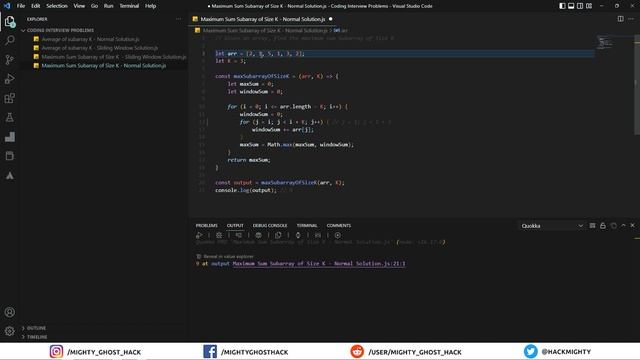Open the Terminal menu
Image resolution: width=640 pixels, height=360 pixels.
pos(129,6)
